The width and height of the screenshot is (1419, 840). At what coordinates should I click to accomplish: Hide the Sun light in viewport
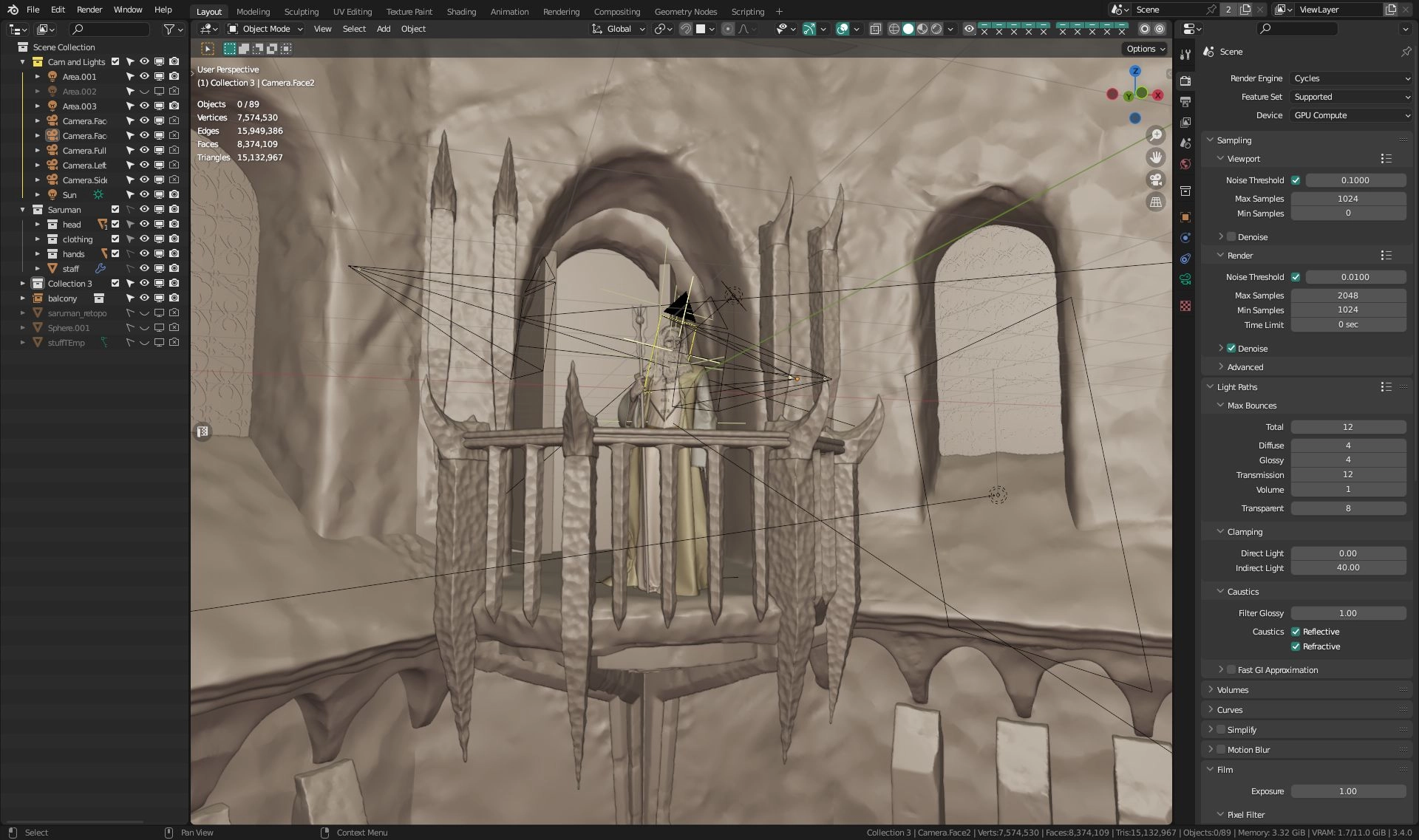(x=144, y=194)
